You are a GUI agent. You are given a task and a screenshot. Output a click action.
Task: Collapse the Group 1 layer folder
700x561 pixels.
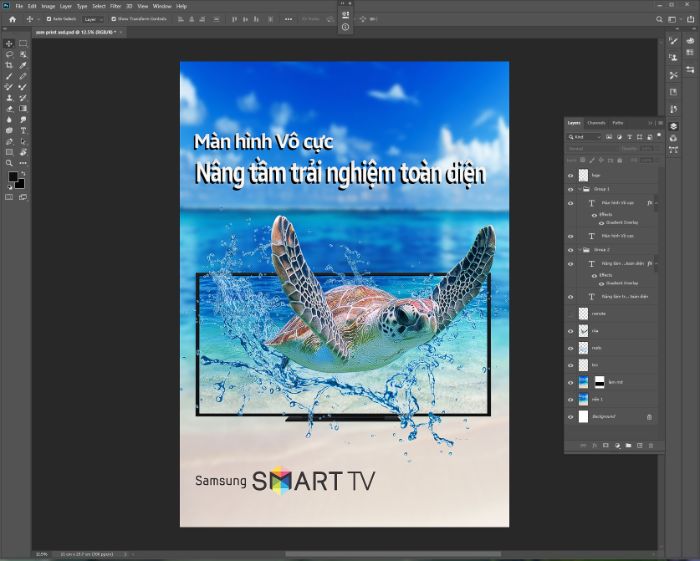tap(580, 189)
